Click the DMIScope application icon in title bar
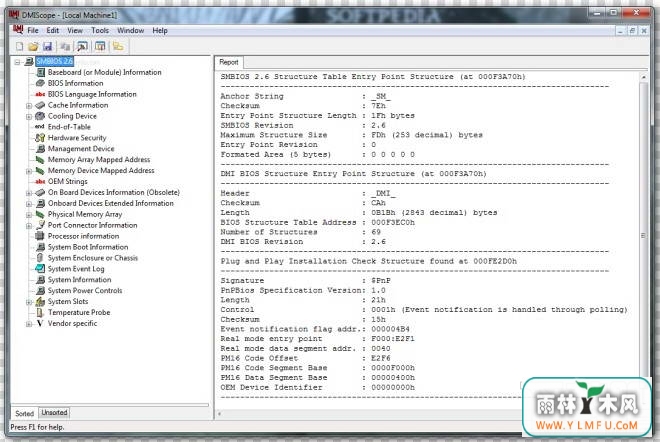The width and height of the screenshot is (660, 442). pyautogui.click(x=14, y=15)
